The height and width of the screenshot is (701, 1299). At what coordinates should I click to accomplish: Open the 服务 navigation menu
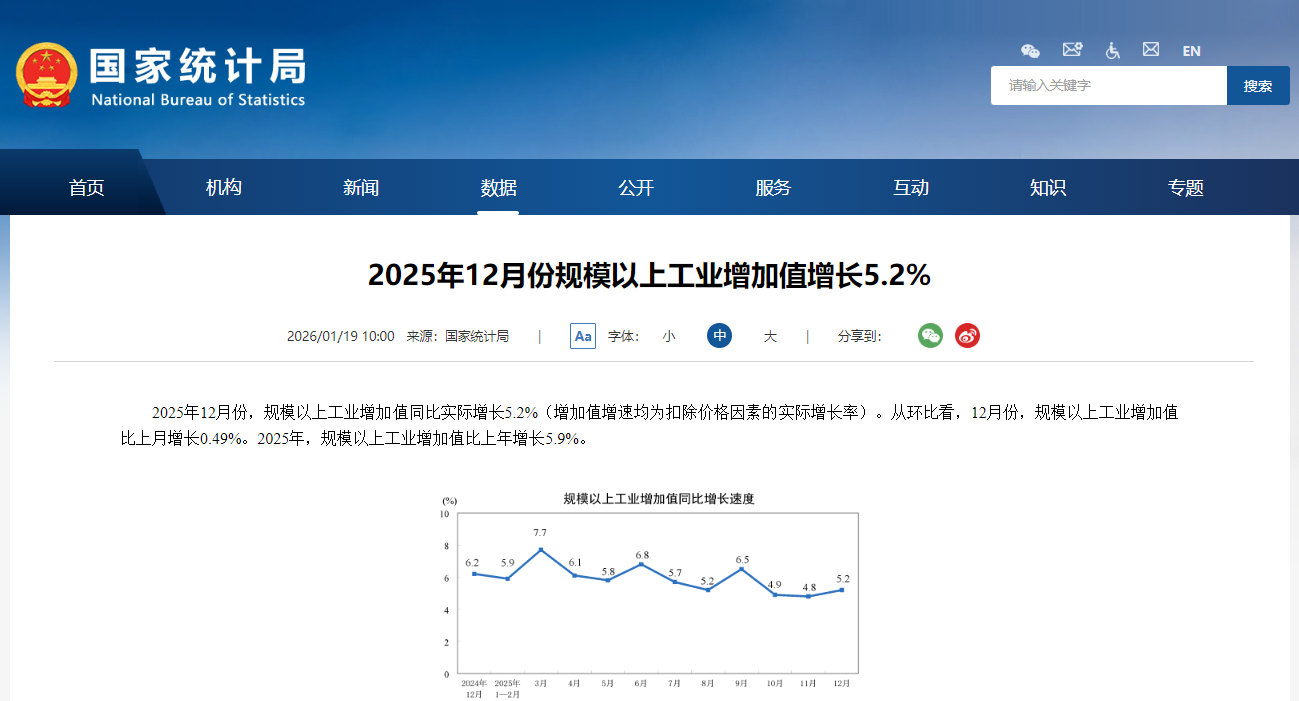[x=773, y=187]
